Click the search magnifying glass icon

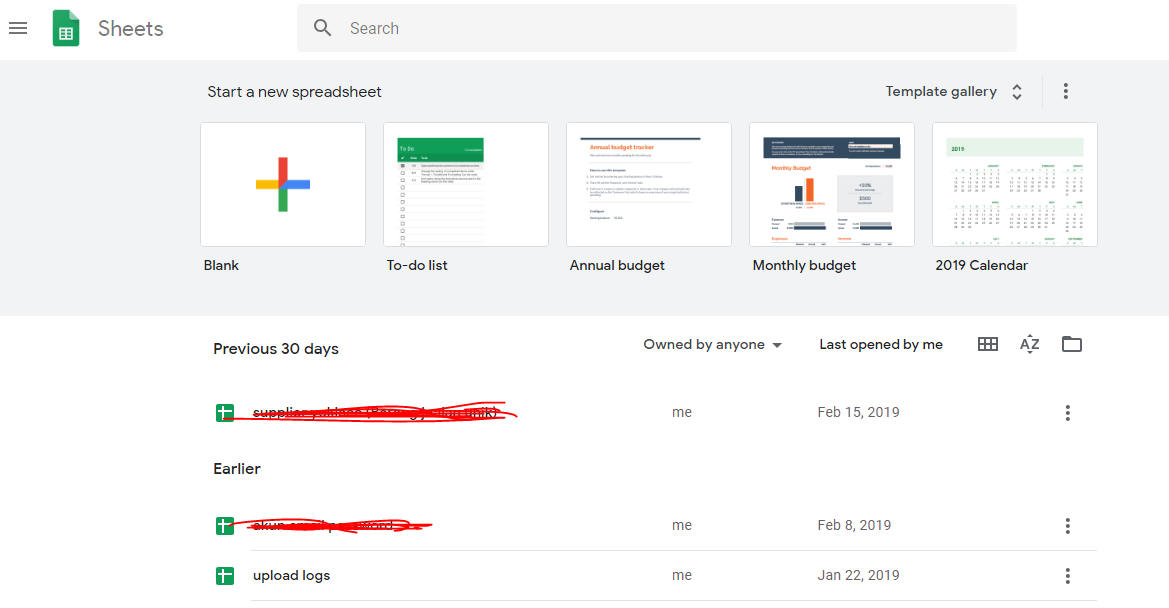tap(322, 28)
